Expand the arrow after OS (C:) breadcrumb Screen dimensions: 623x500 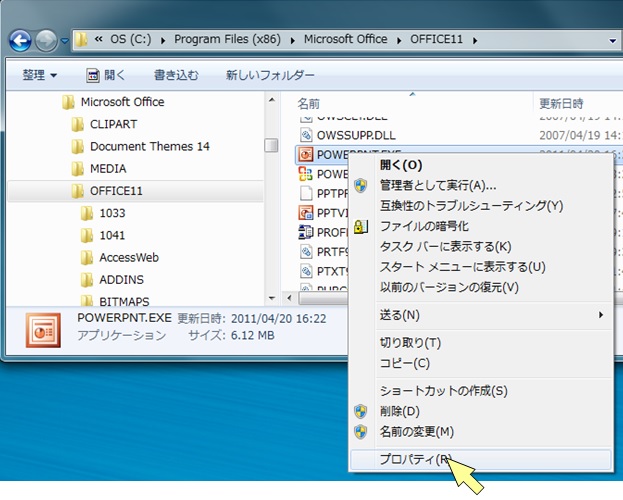point(163,40)
